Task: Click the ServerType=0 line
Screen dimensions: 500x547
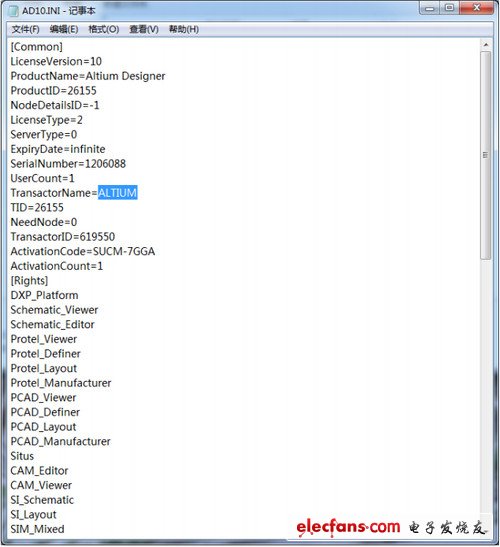Action: pyautogui.click(x=44, y=135)
